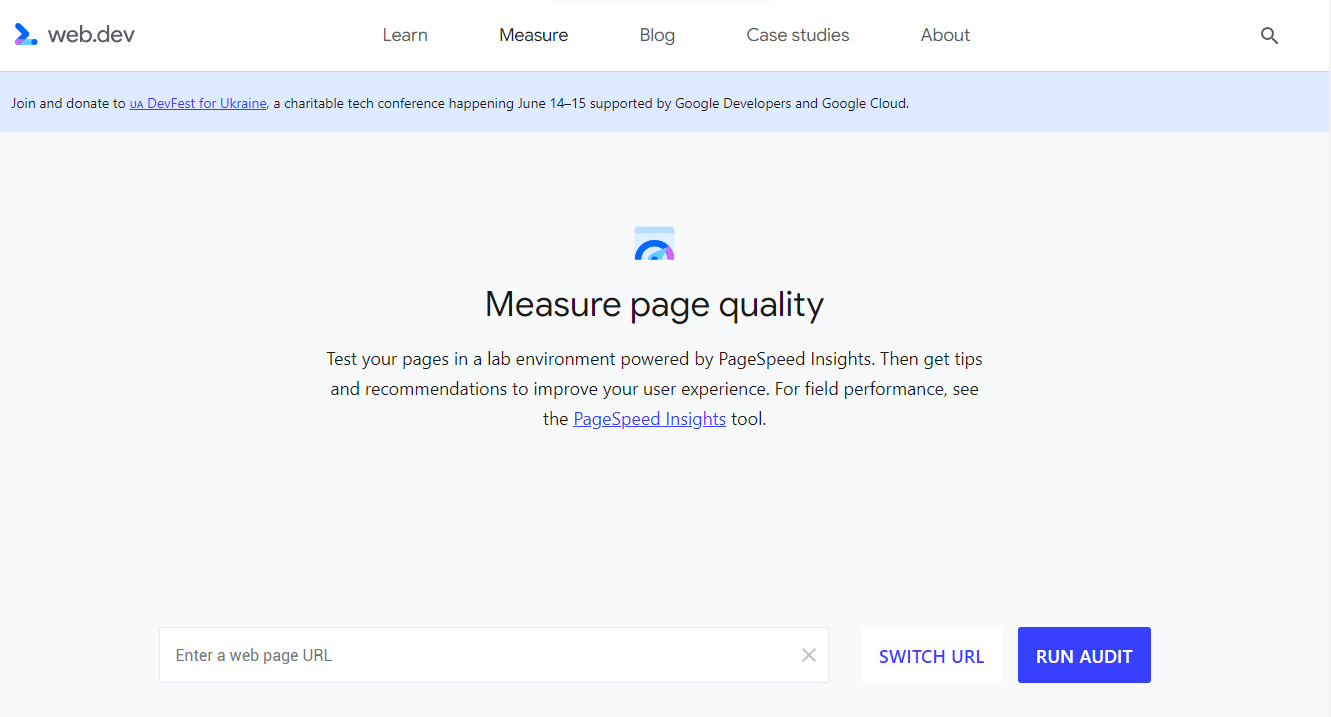Viewport: 1331px width, 717px height.
Task: Click the page background below the description
Action: (x=654, y=520)
